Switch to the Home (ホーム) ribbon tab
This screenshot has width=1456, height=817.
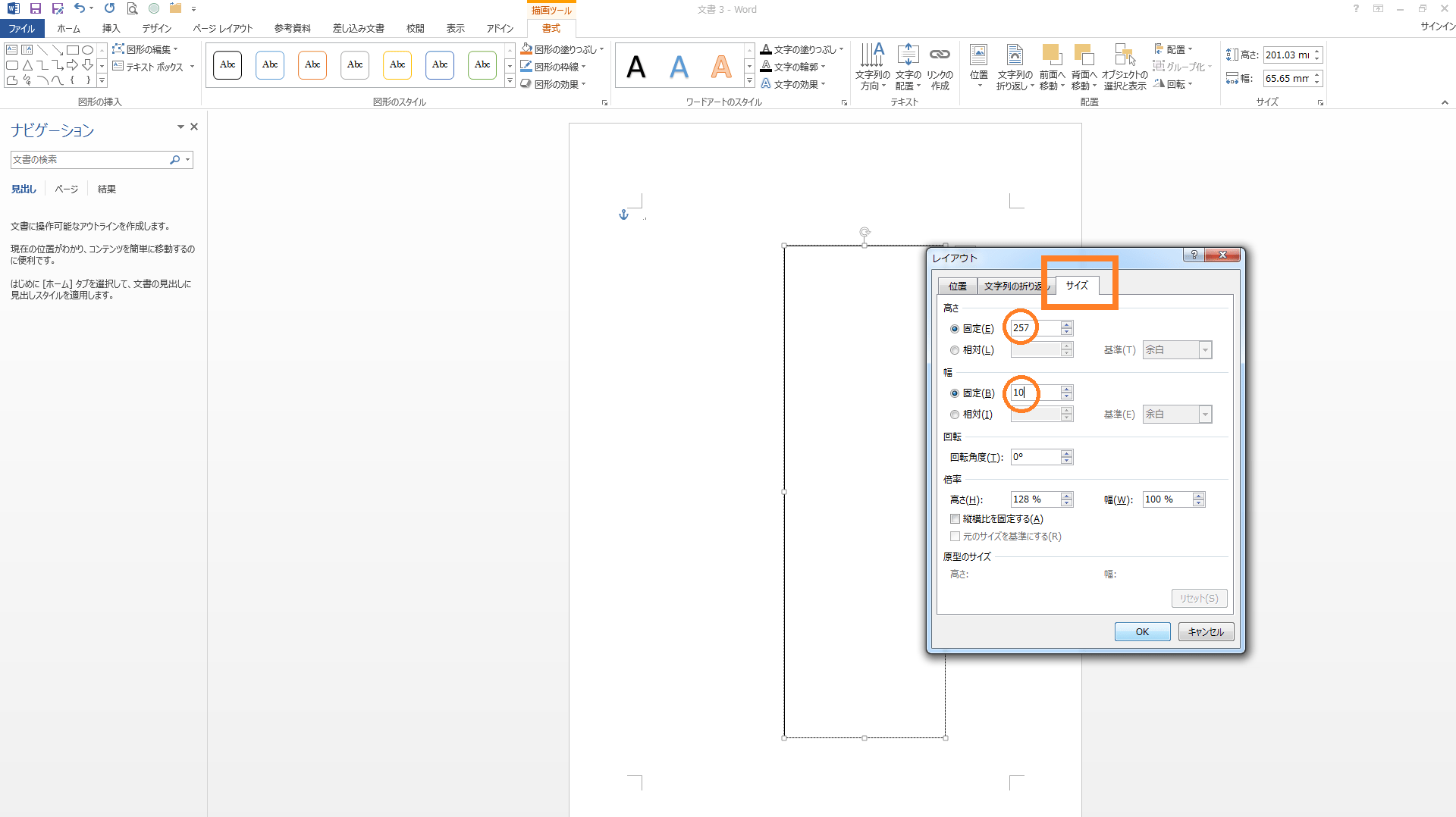pyautogui.click(x=68, y=28)
